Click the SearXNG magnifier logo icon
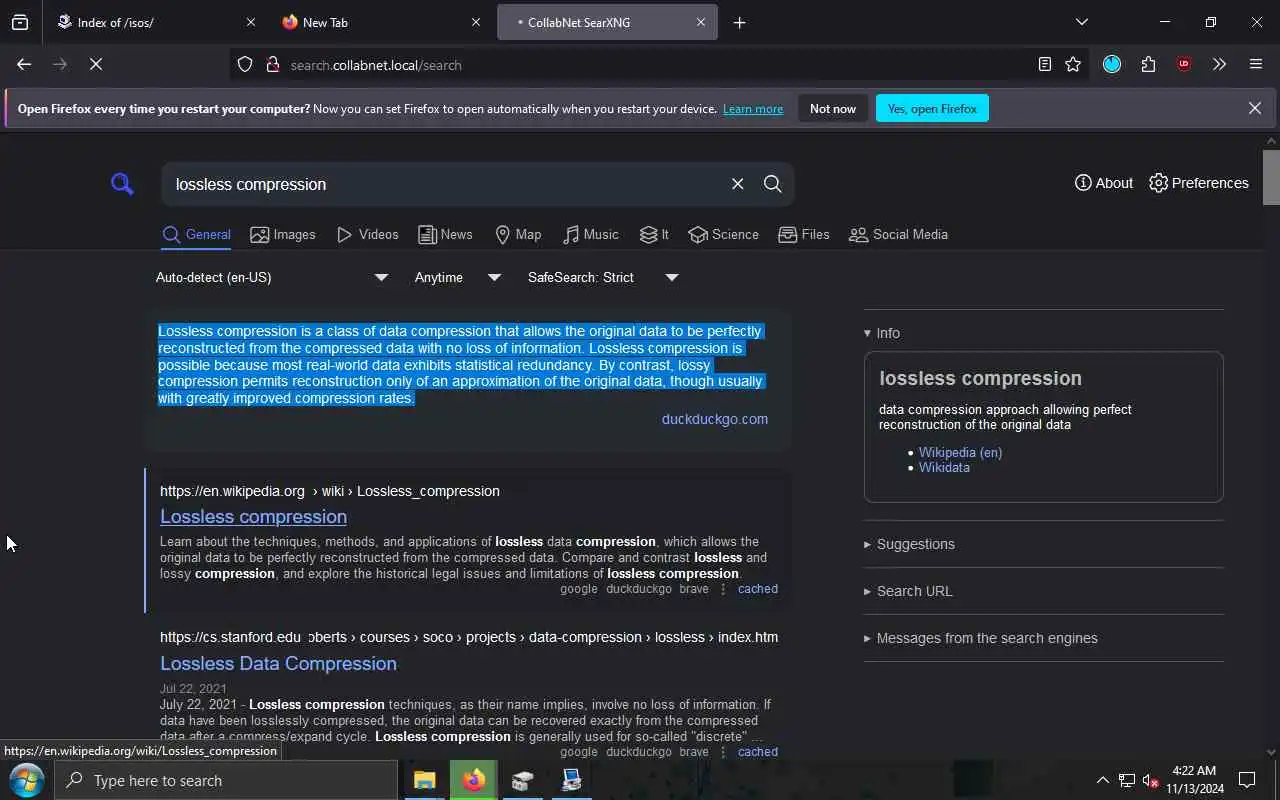This screenshot has height=800, width=1280. [122, 184]
